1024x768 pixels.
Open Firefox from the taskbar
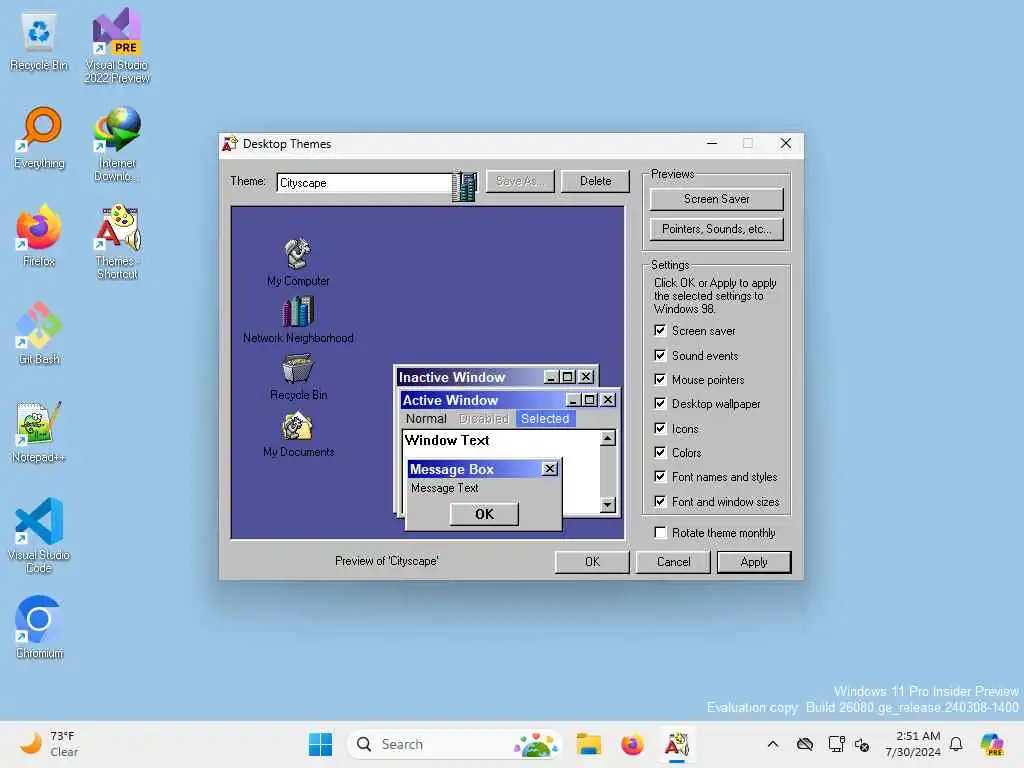coord(632,744)
